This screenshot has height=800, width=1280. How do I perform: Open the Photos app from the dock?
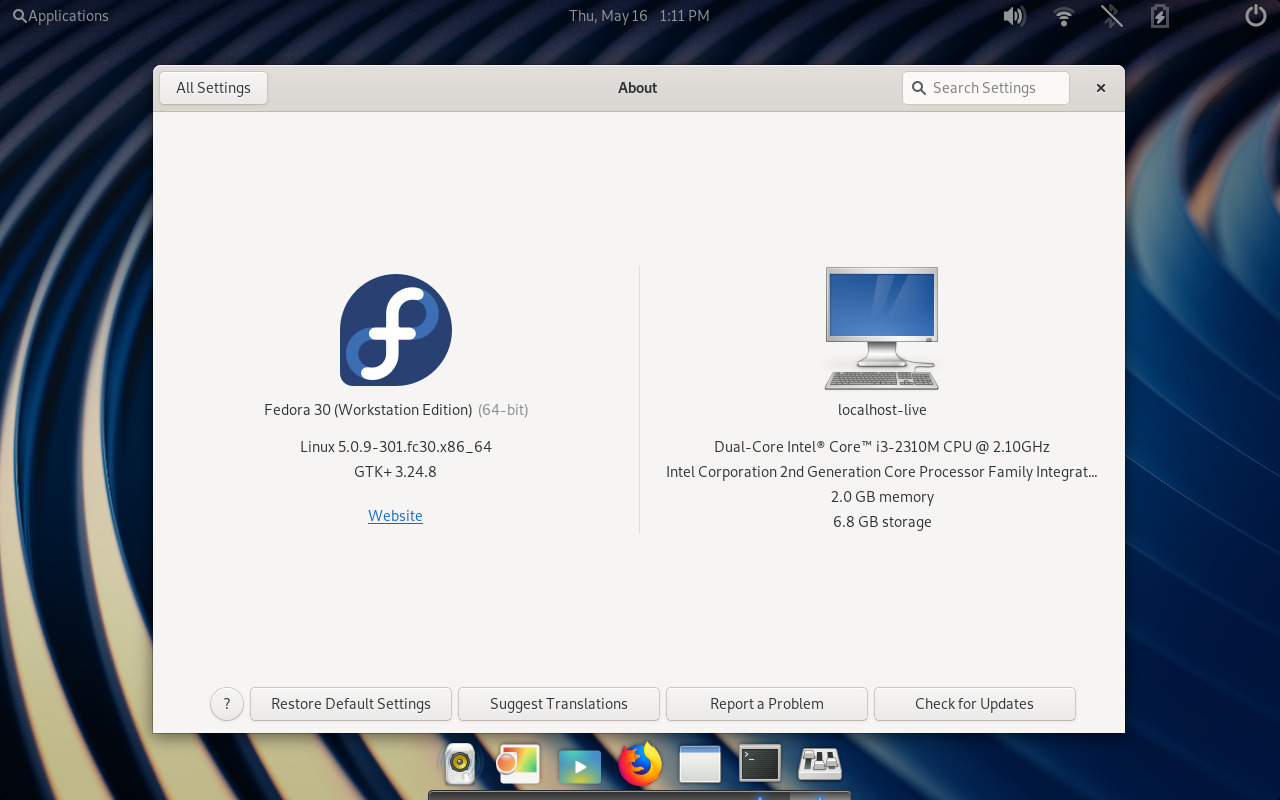tap(518, 762)
